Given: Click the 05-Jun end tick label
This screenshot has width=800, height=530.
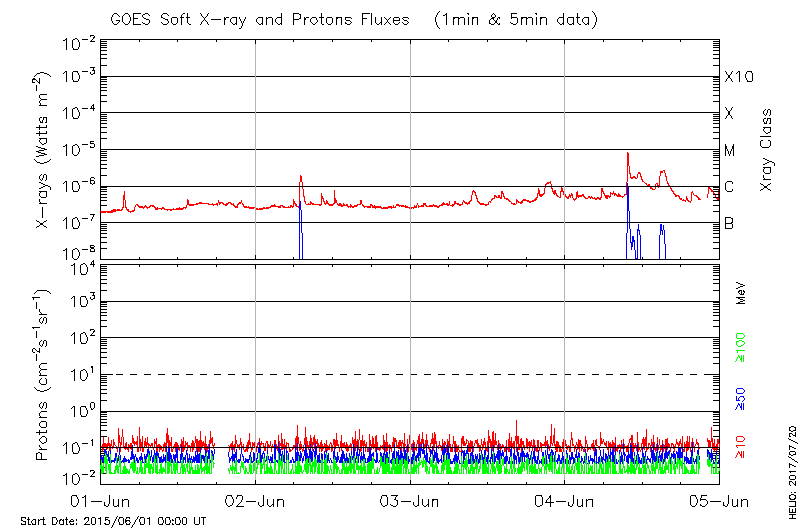Looking at the screenshot, I should [x=719, y=500].
